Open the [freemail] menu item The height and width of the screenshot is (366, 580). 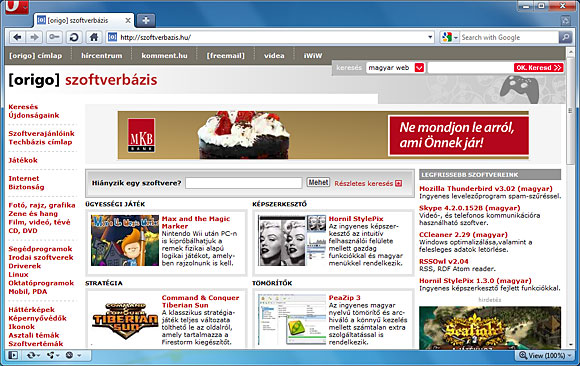pyautogui.click(x=226, y=56)
